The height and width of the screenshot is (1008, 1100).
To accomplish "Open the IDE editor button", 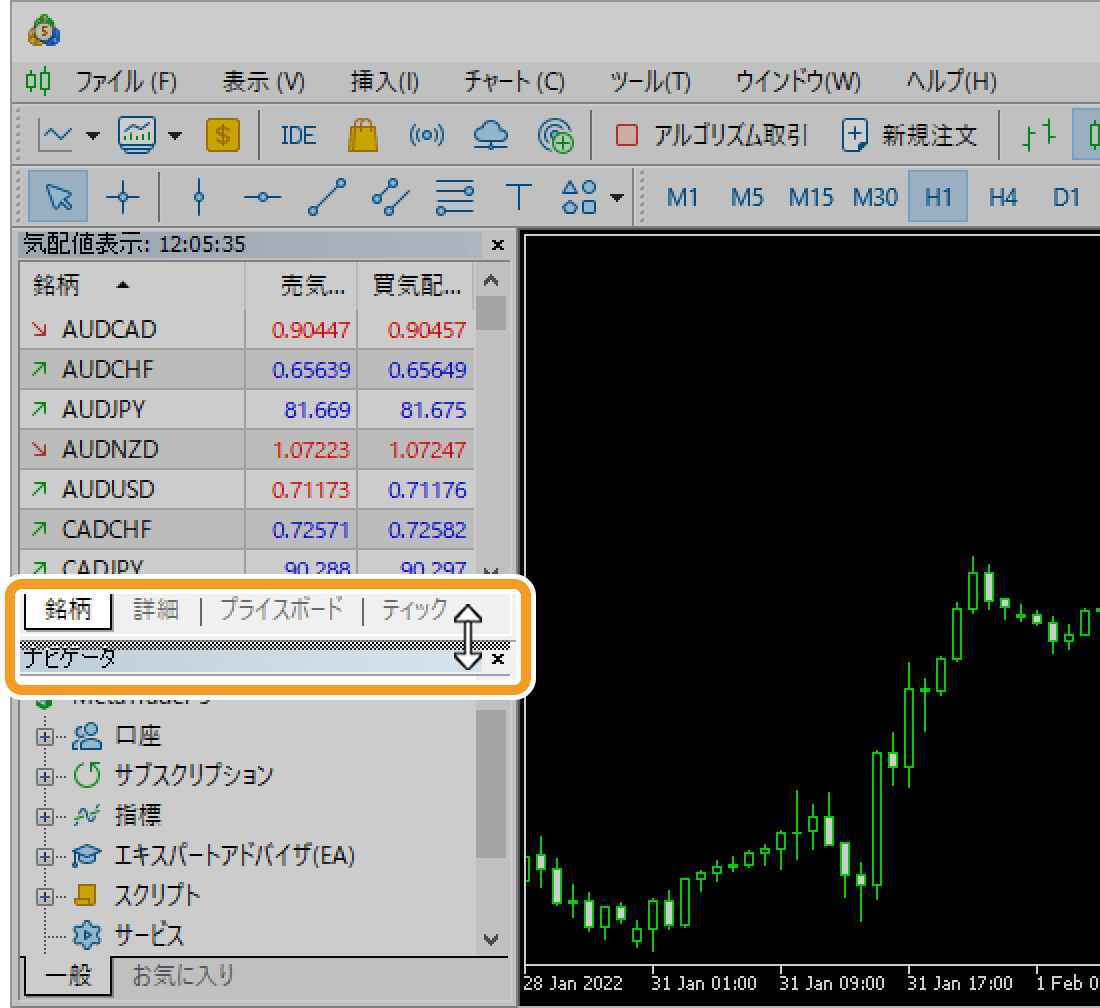I will tap(298, 135).
